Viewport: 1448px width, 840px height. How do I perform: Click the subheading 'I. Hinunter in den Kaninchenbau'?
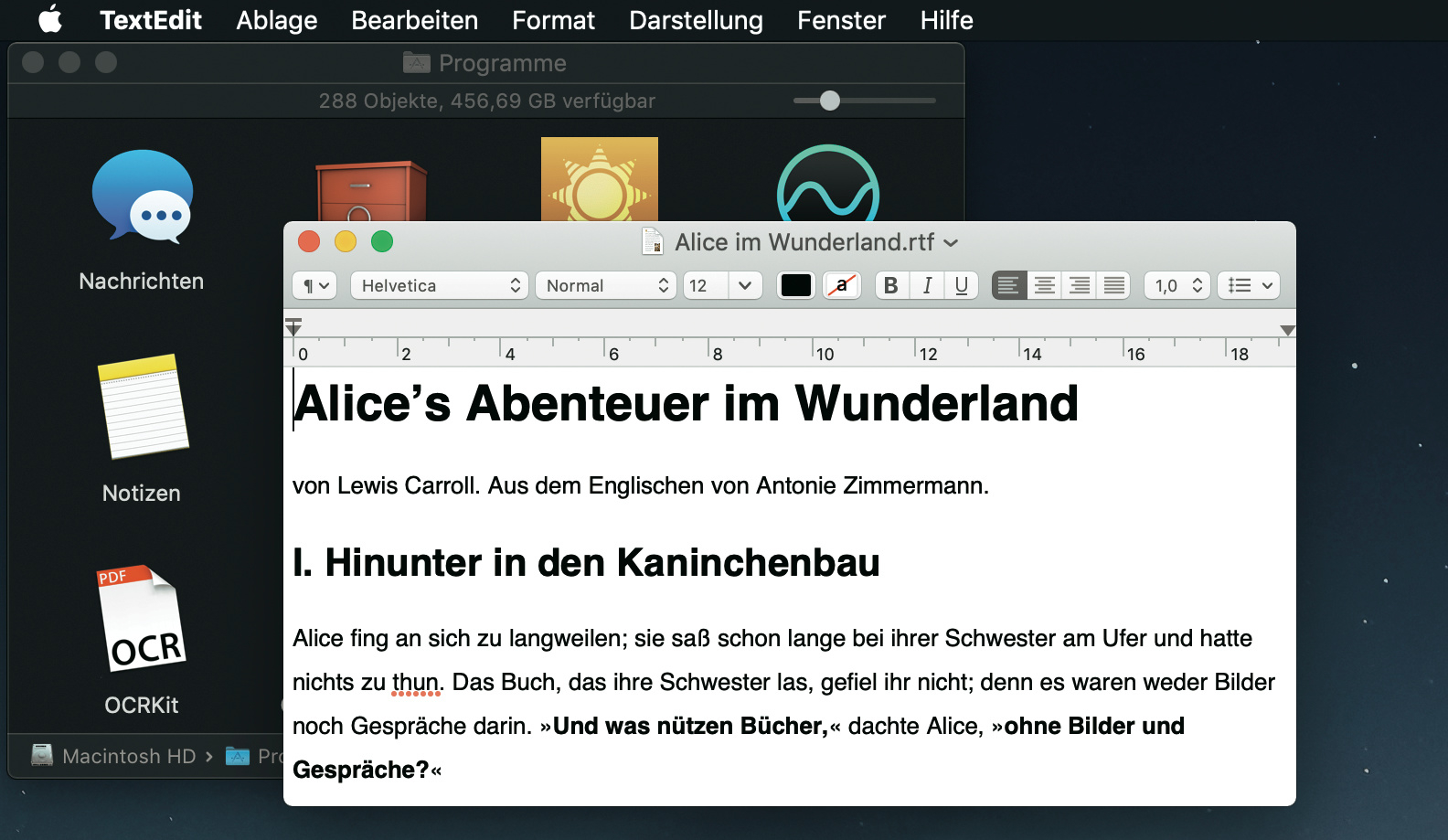(586, 563)
